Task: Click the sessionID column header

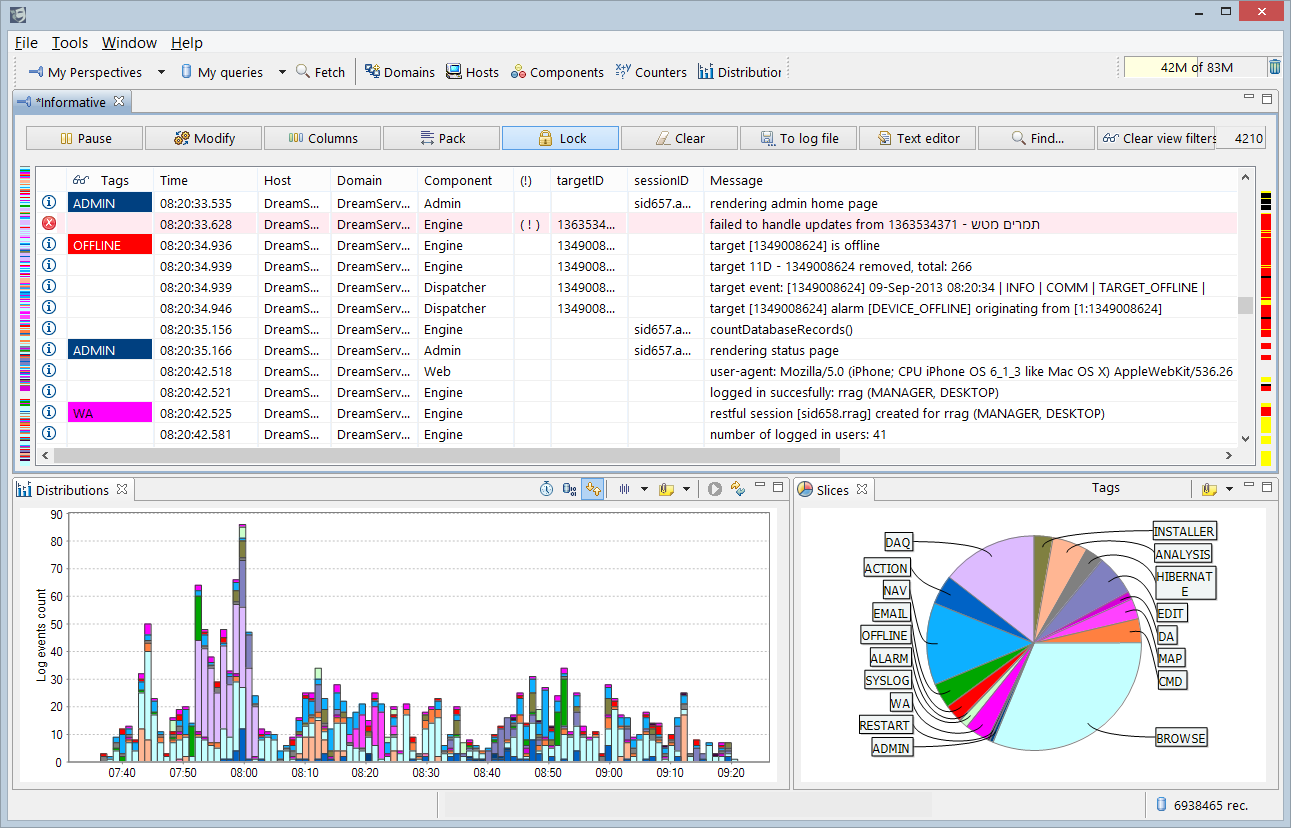Action: point(665,180)
